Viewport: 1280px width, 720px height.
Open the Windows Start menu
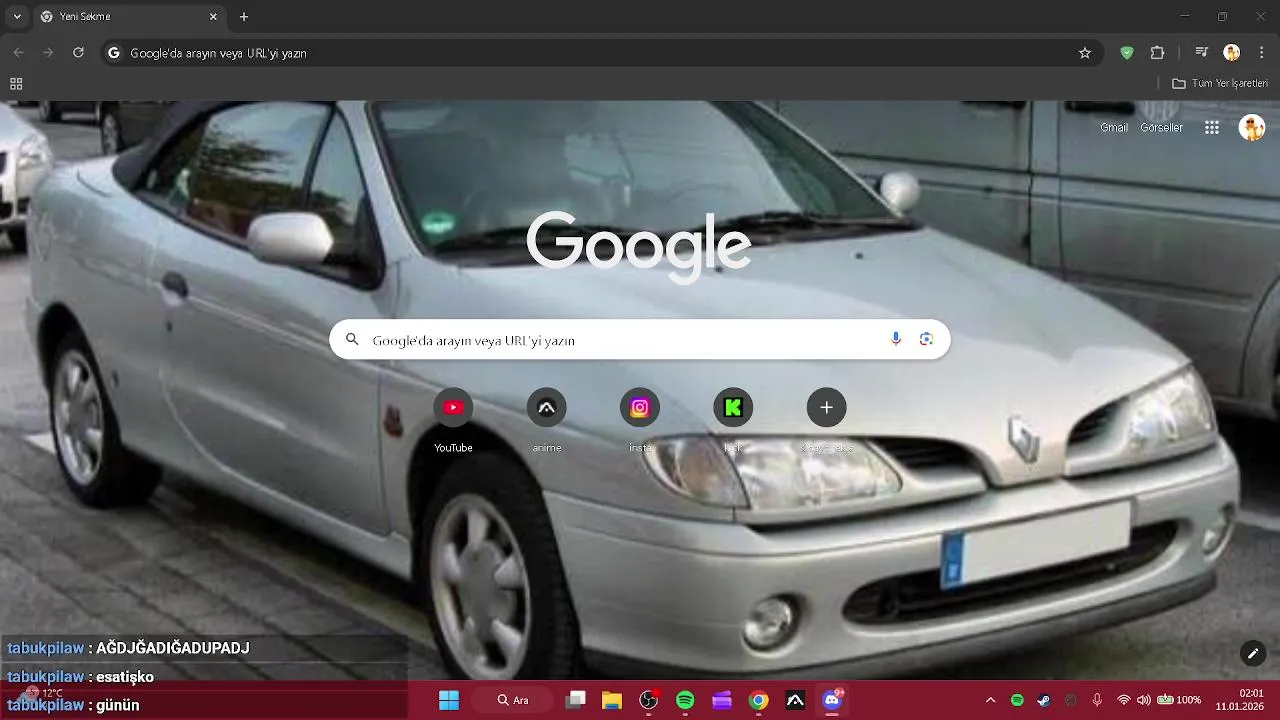click(x=449, y=700)
